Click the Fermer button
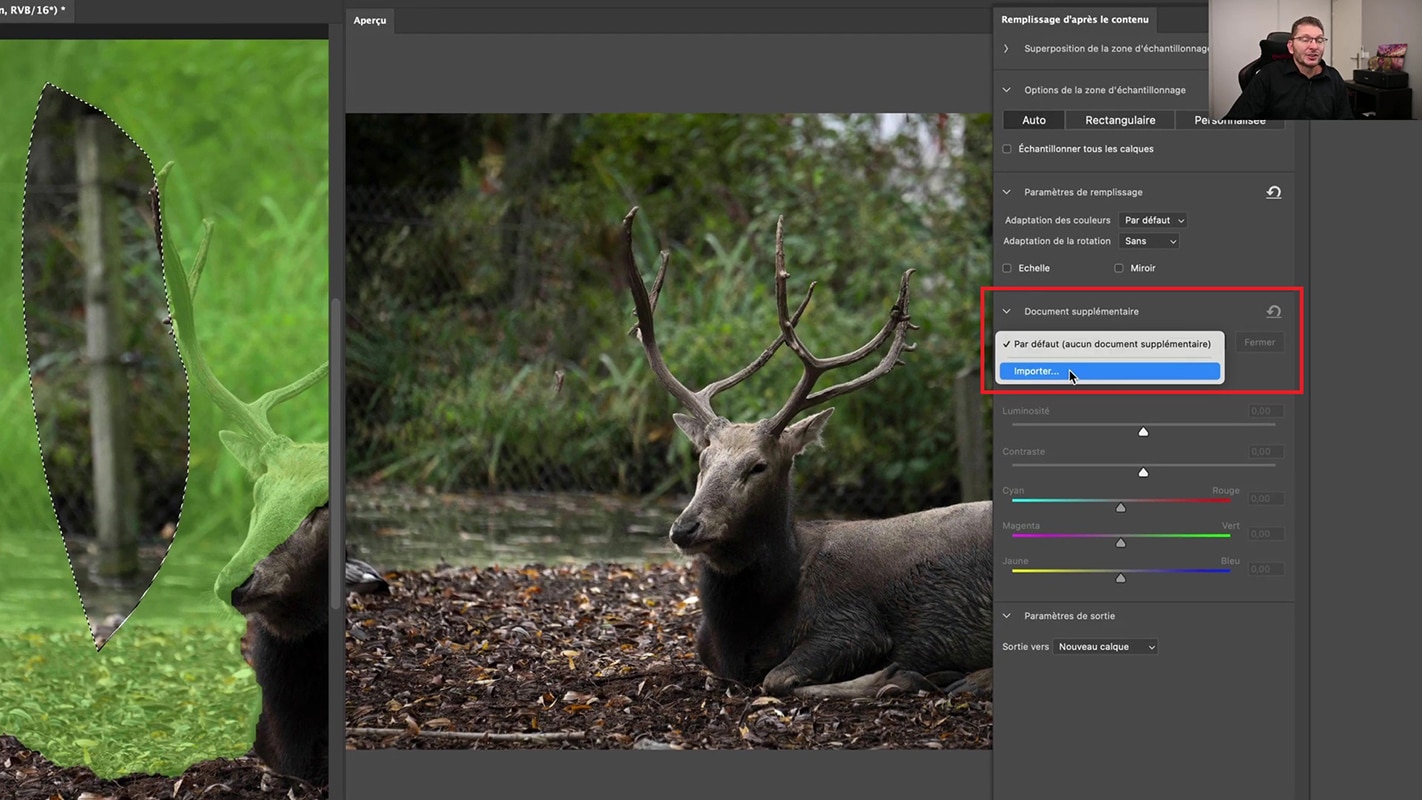Screen dimensions: 1422x800 pyautogui.click(x=1260, y=342)
